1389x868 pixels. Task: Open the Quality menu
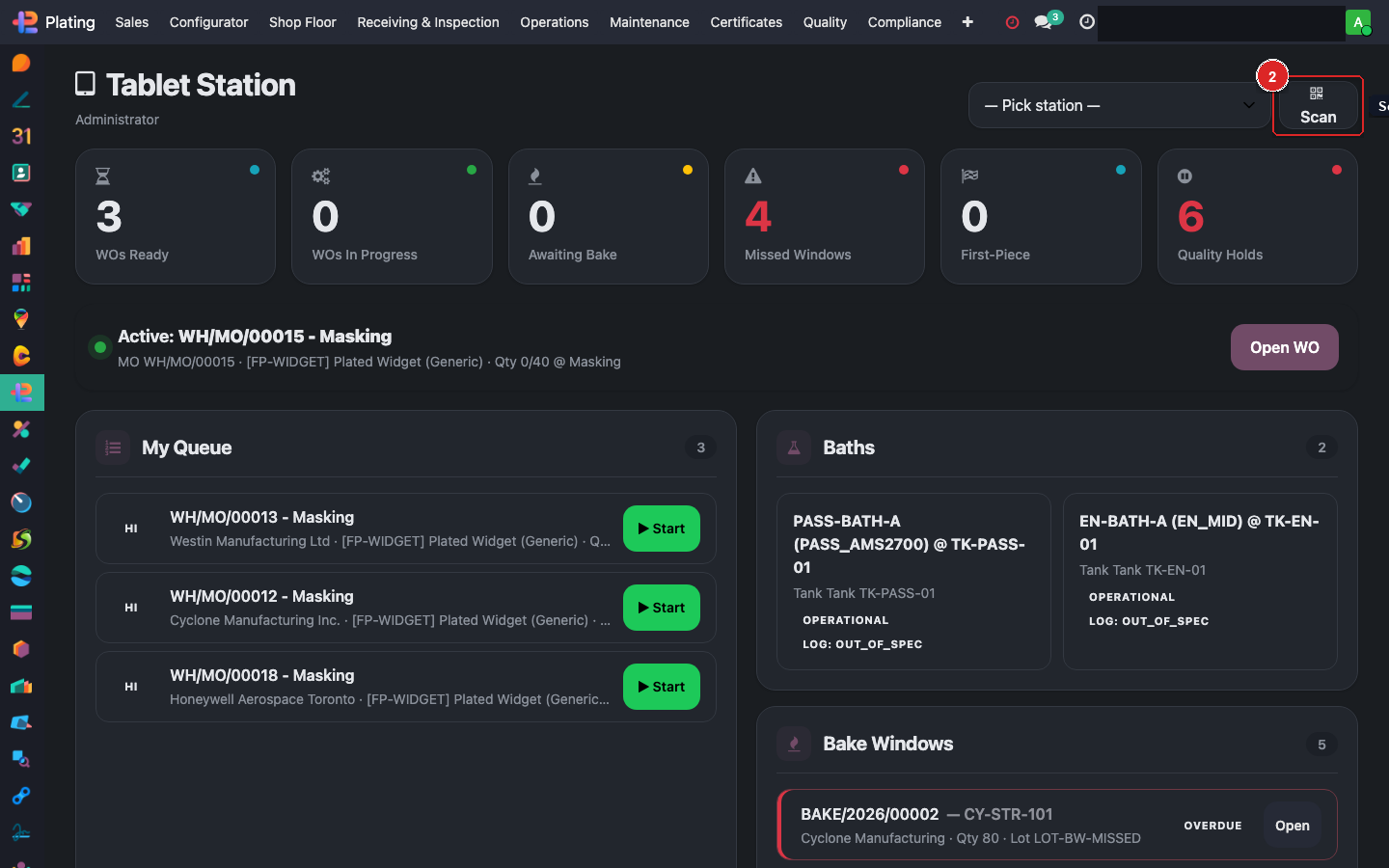point(825,22)
